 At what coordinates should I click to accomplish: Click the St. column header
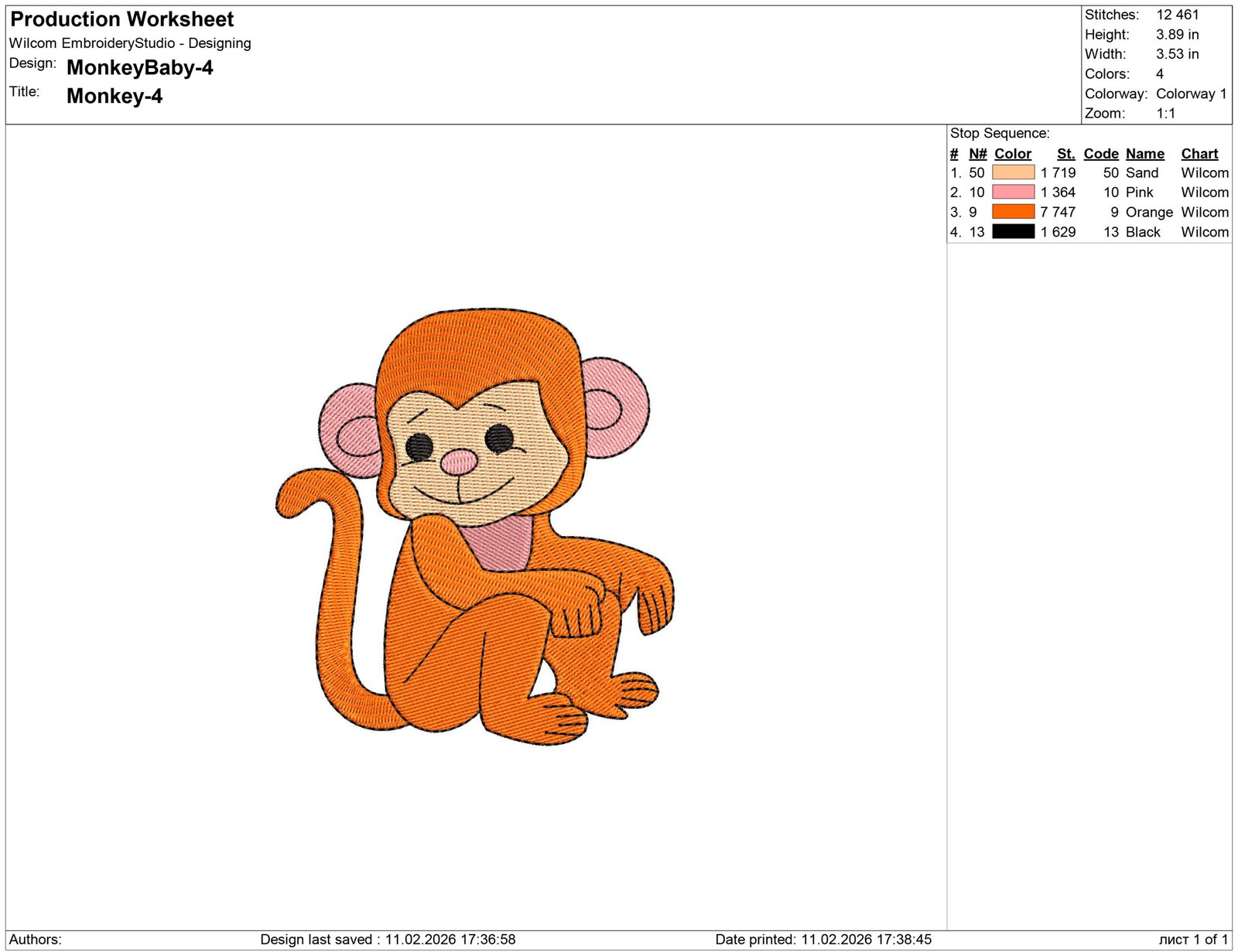1065,154
